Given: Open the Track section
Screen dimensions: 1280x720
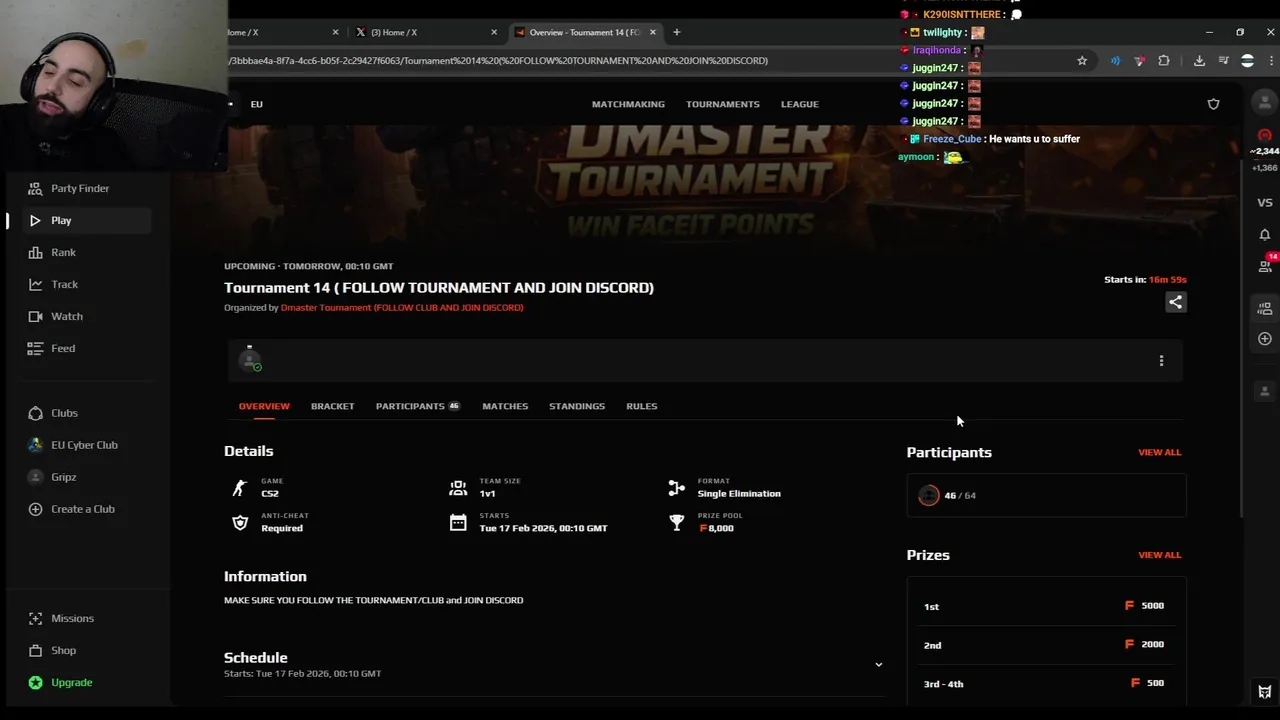Looking at the screenshot, I should [64, 284].
